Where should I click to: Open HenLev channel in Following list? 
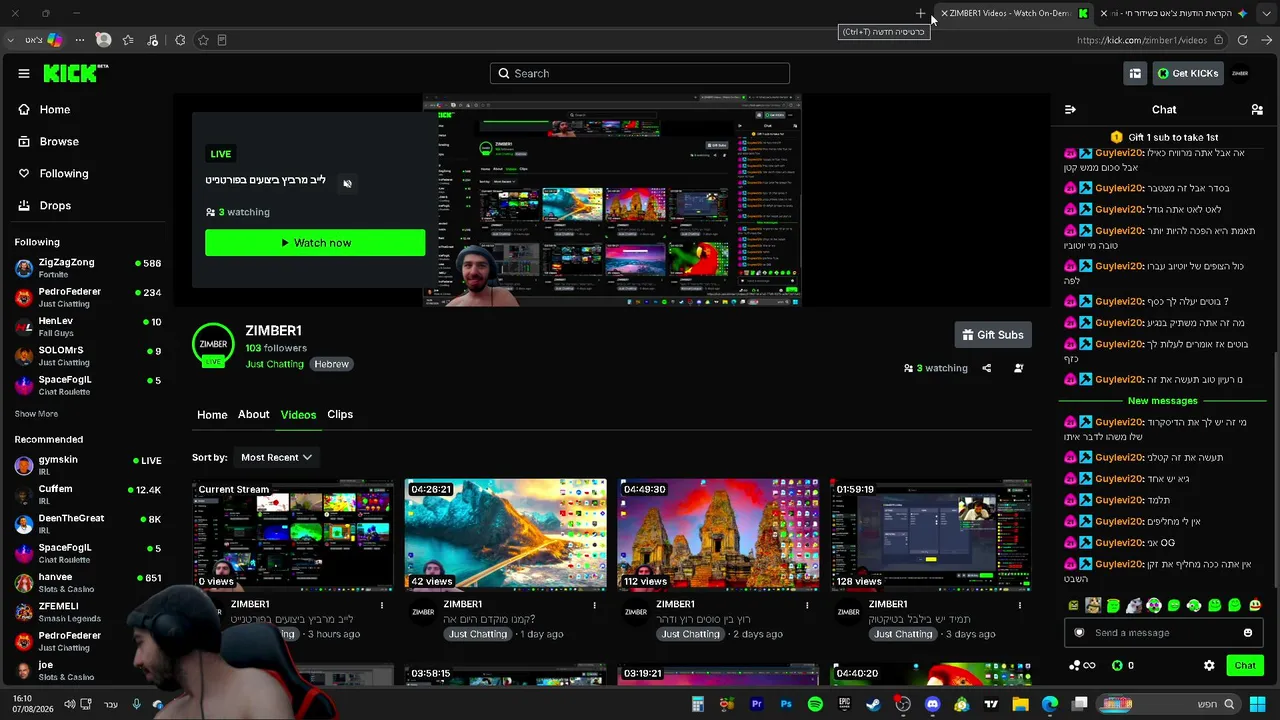(x=87, y=326)
